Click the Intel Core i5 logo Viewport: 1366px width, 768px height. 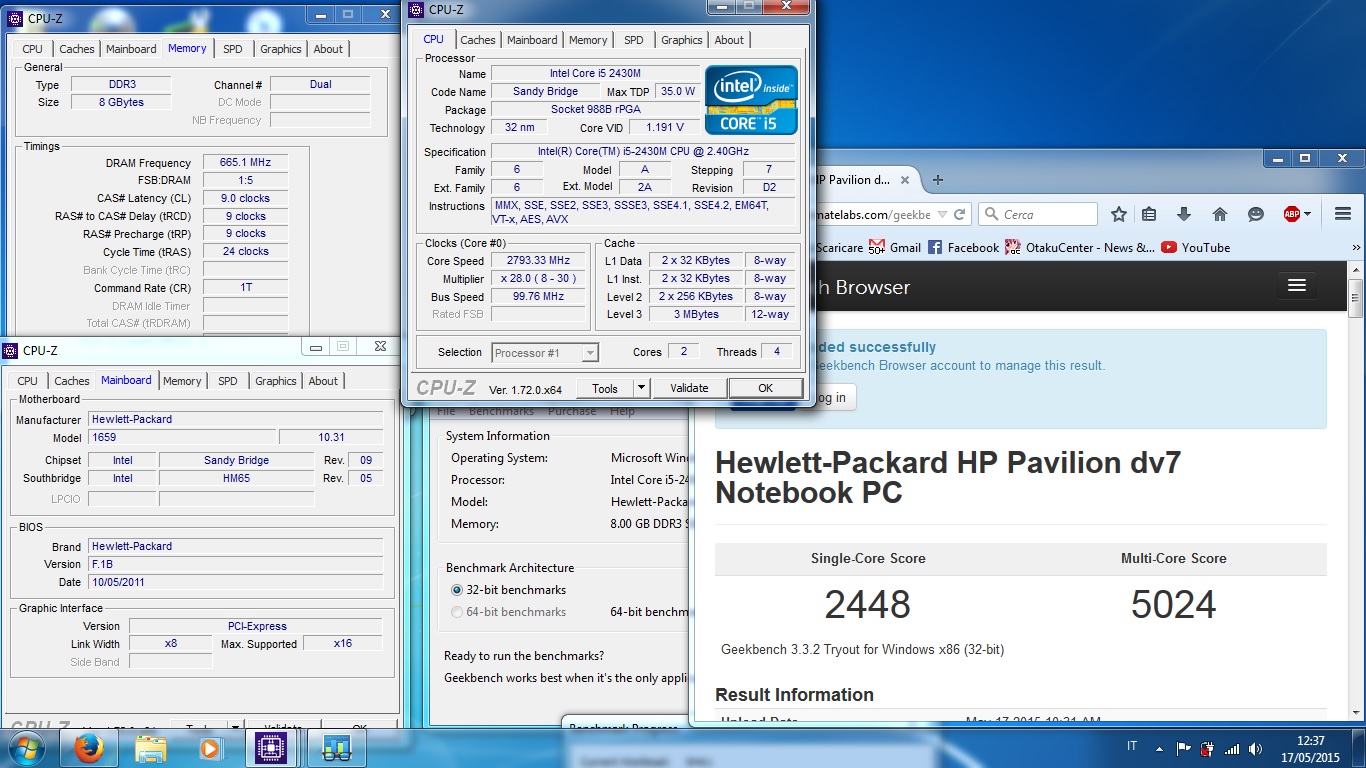[751, 100]
